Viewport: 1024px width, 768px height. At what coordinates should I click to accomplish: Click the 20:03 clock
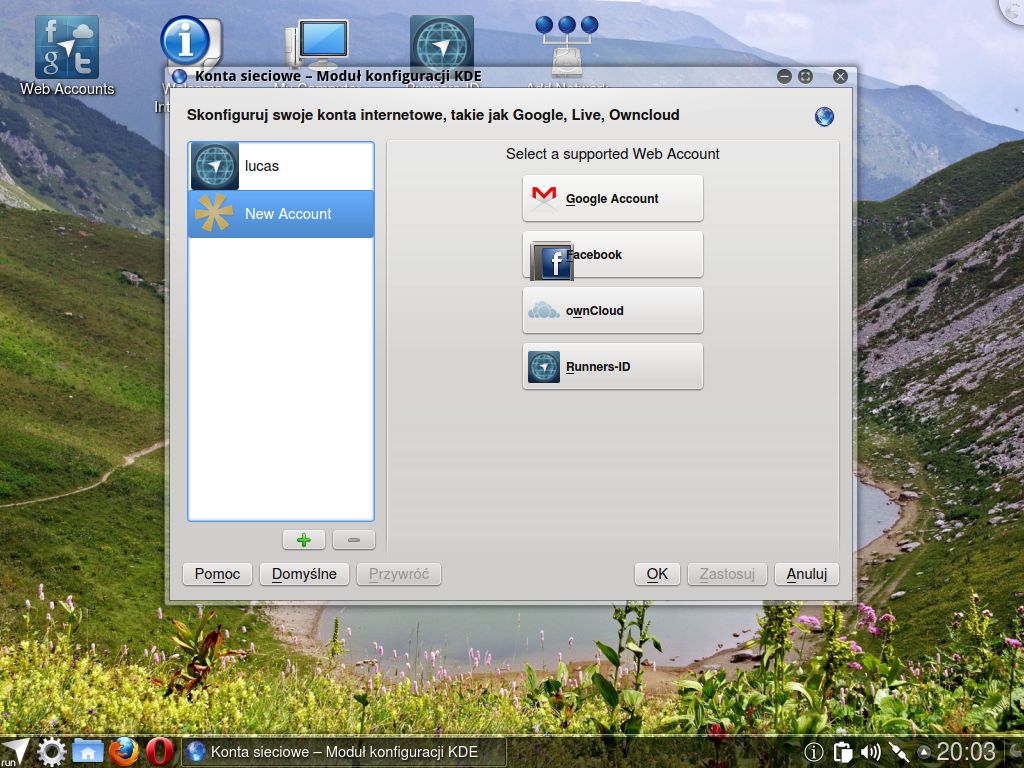click(967, 752)
